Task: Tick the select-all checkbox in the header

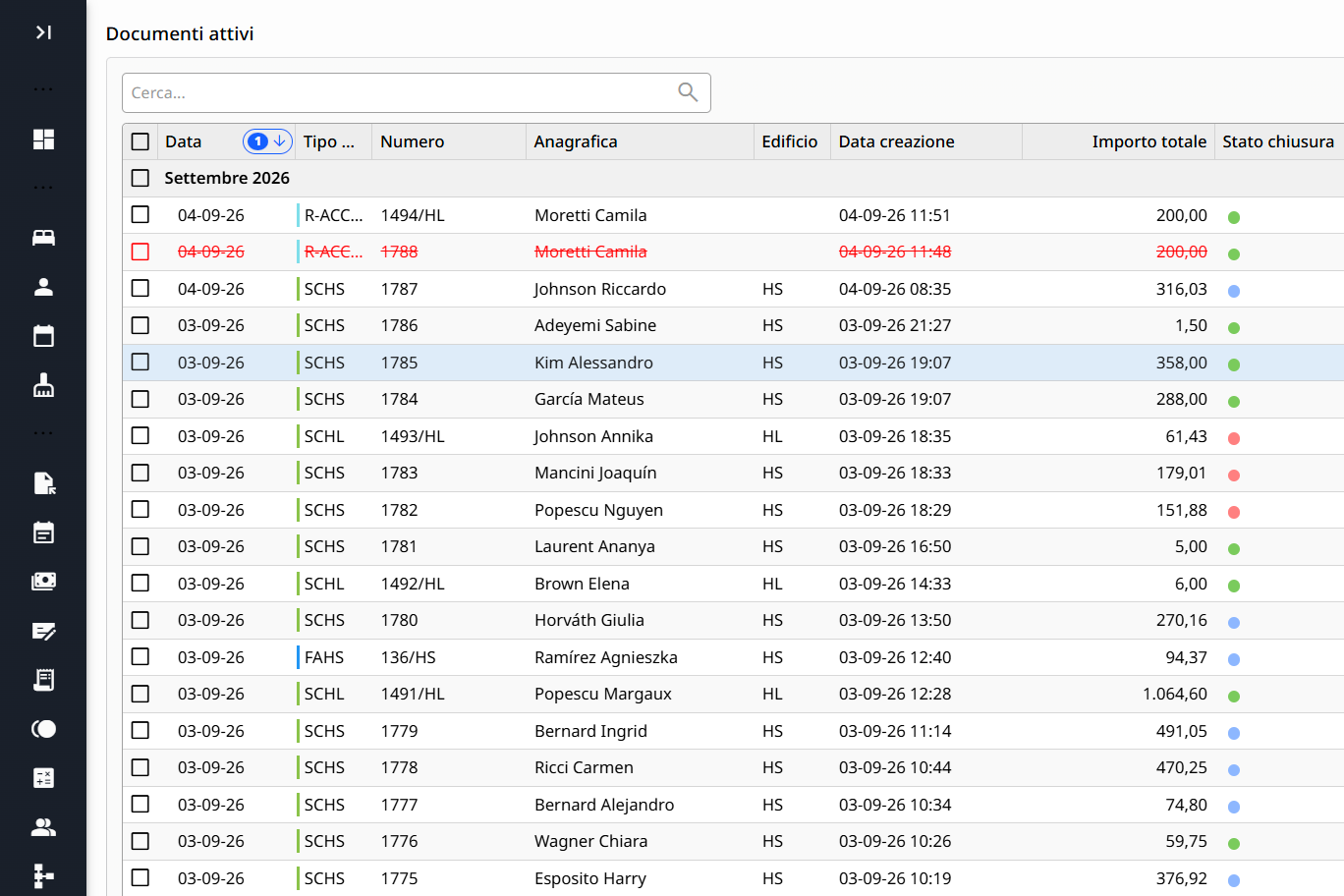Action: pos(140,141)
